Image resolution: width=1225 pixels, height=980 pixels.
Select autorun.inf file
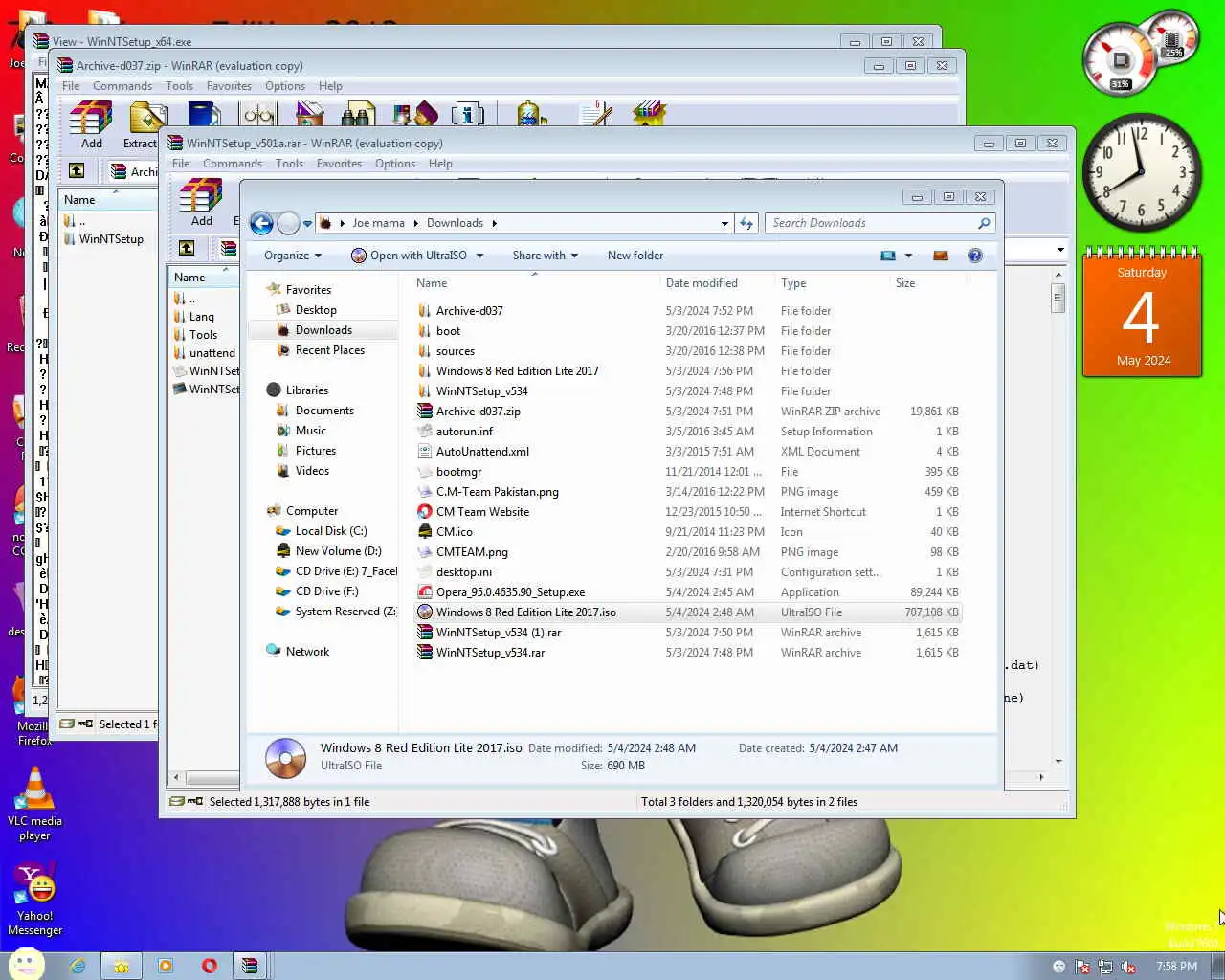click(x=464, y=432)
